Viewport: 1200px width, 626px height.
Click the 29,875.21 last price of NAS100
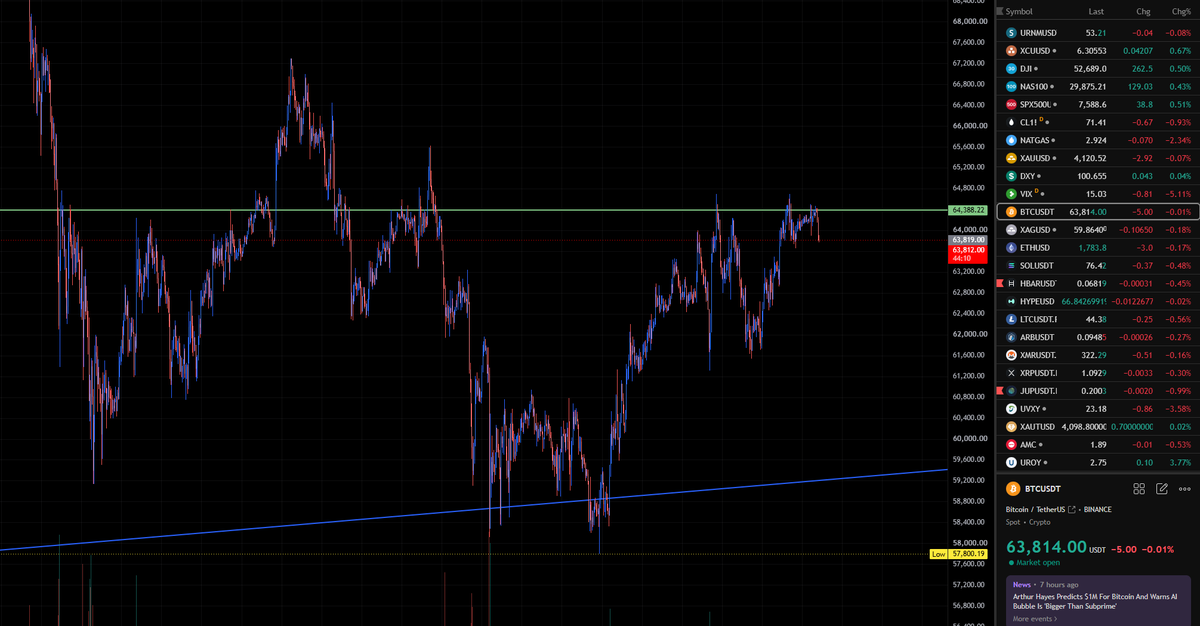tap(1088, 87)
